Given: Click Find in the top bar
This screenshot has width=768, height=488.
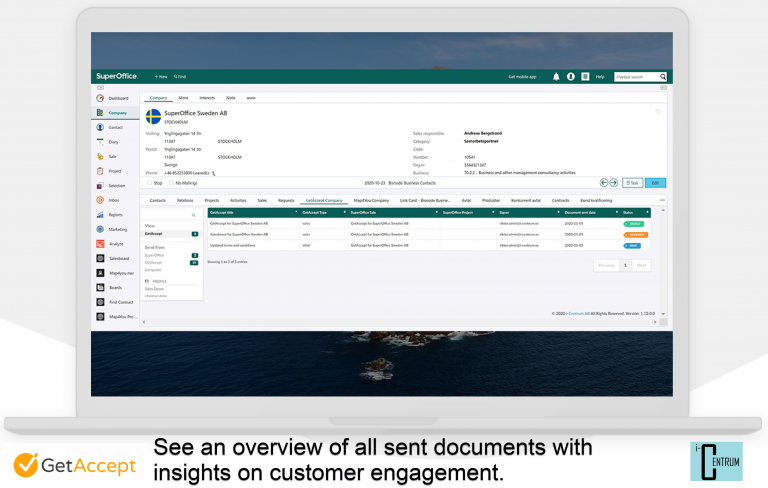Looking at the screenshot, I should pos(180,77).
